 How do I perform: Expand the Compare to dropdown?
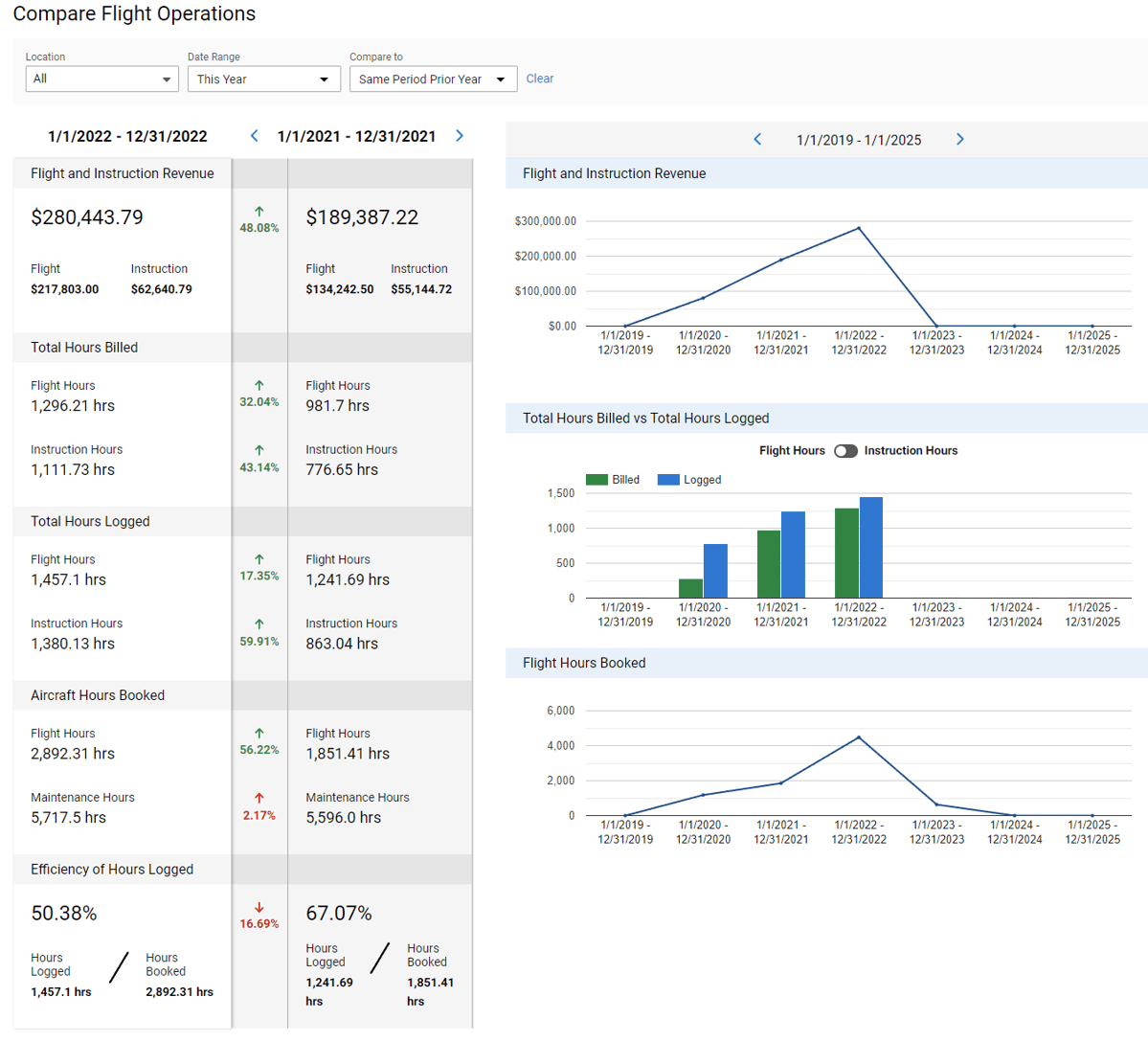(x=433, y=79)
